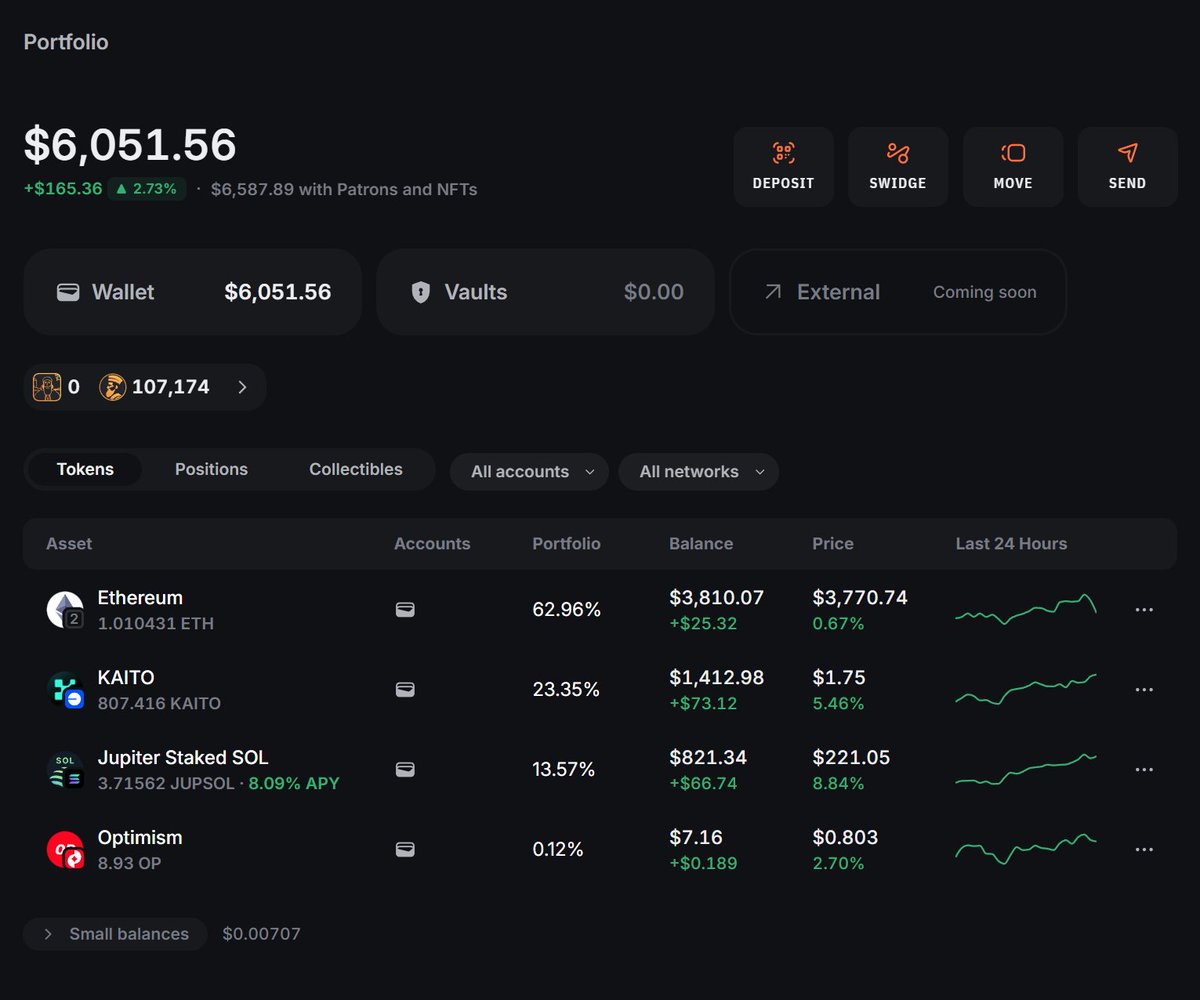Screen dimensions: 1200x1000
Task: Click the Jupiter Staked SOL logo
Action: point(65,770)
